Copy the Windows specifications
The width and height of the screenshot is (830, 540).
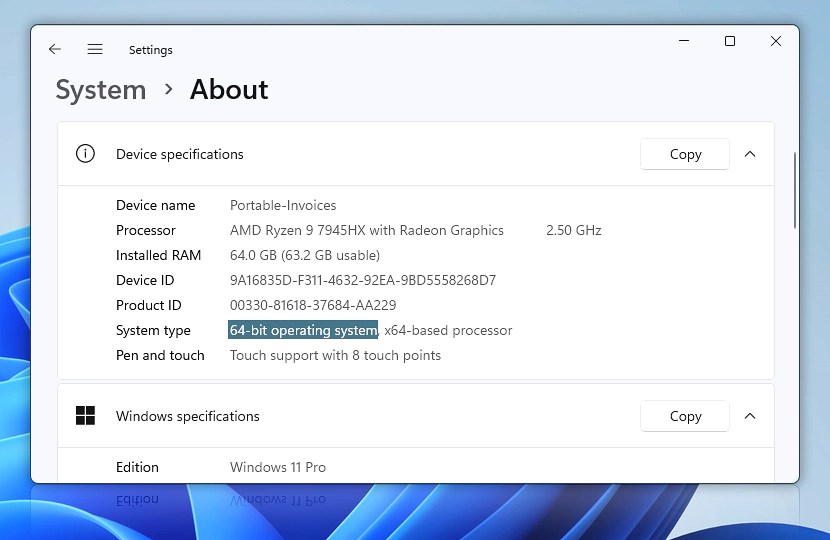click(685, 416)
